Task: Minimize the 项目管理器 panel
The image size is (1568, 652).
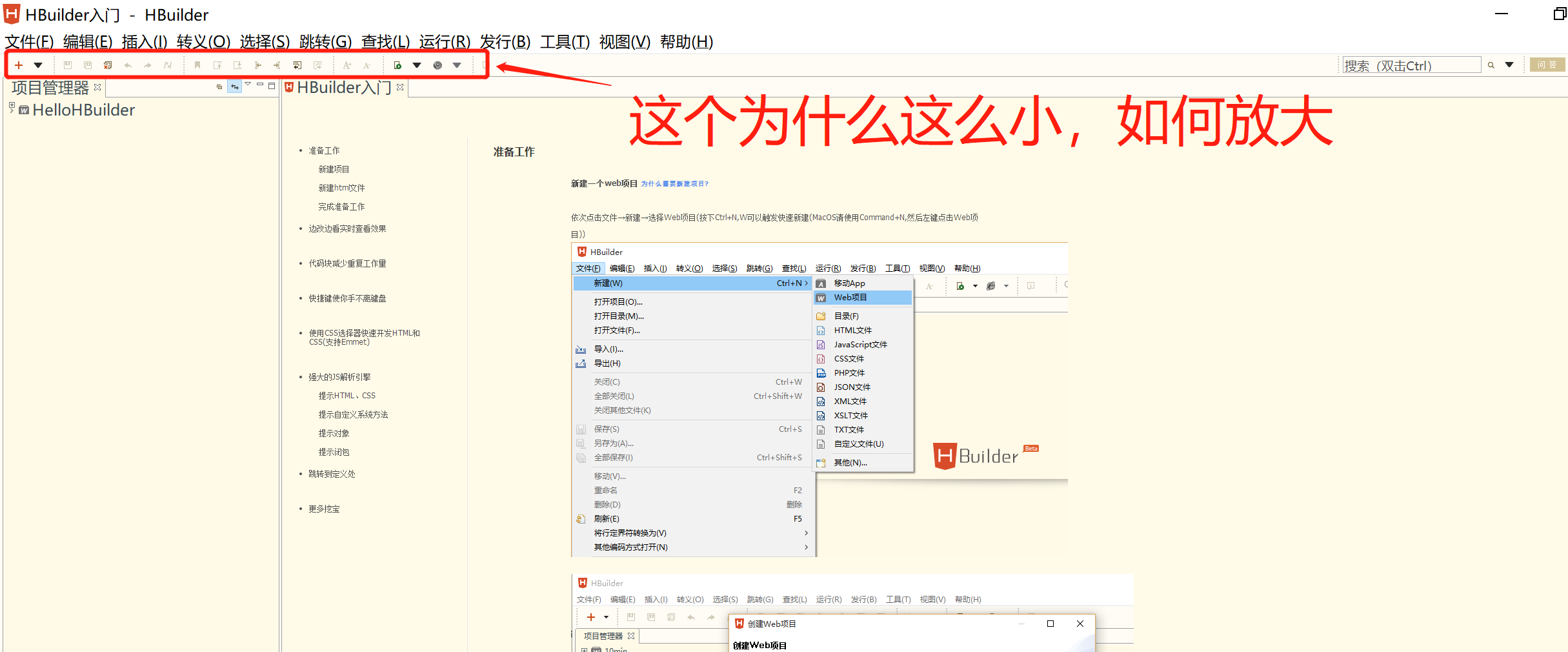Action: [260, 85]
